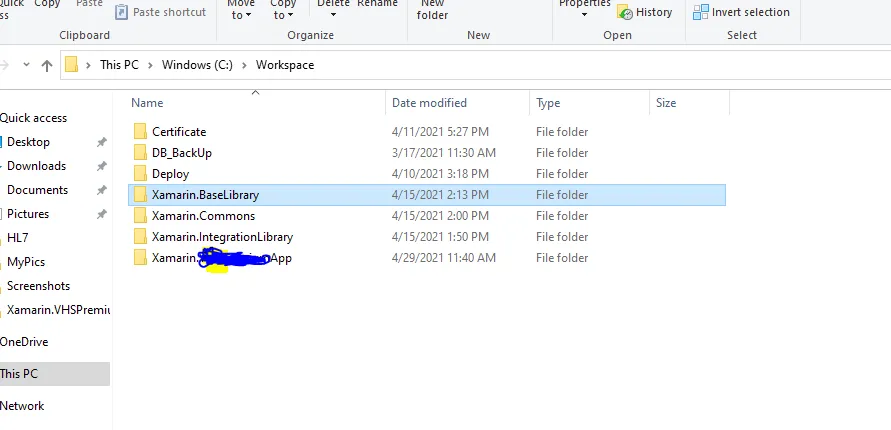Viewport: 891px width, 430px height.
Task: Navigate to Windows (C:) breadcrumb
Action: [197, 65]
